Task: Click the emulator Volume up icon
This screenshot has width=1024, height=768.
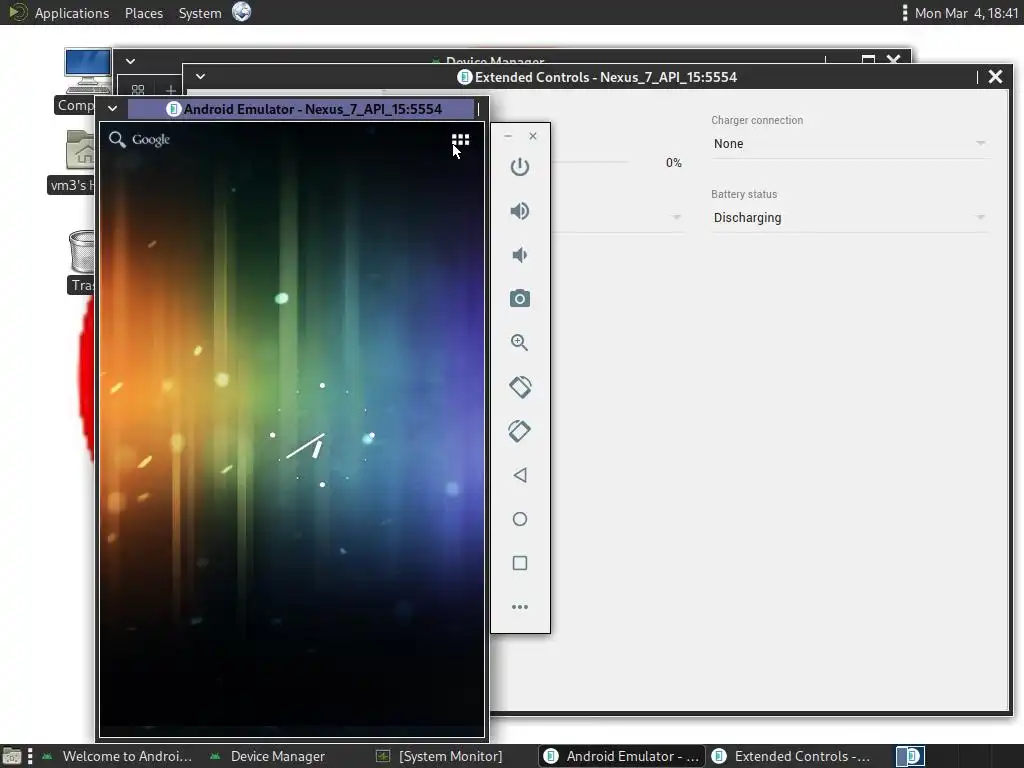Action: click(520, 211)
